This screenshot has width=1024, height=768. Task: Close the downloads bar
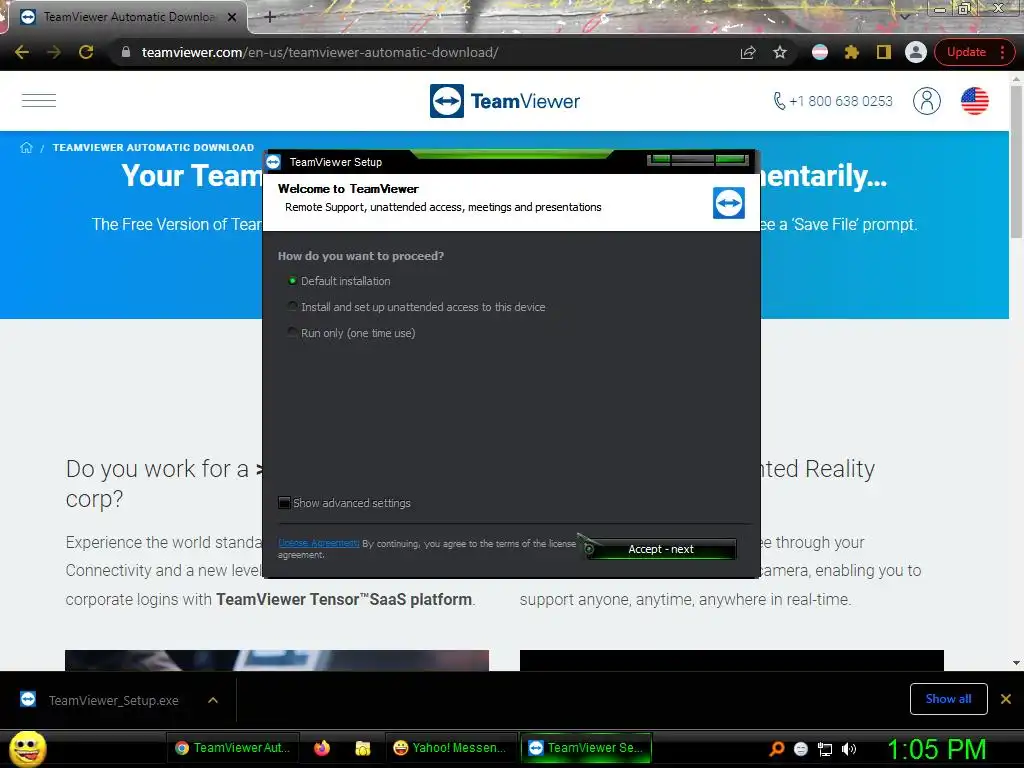point(1006,699)
